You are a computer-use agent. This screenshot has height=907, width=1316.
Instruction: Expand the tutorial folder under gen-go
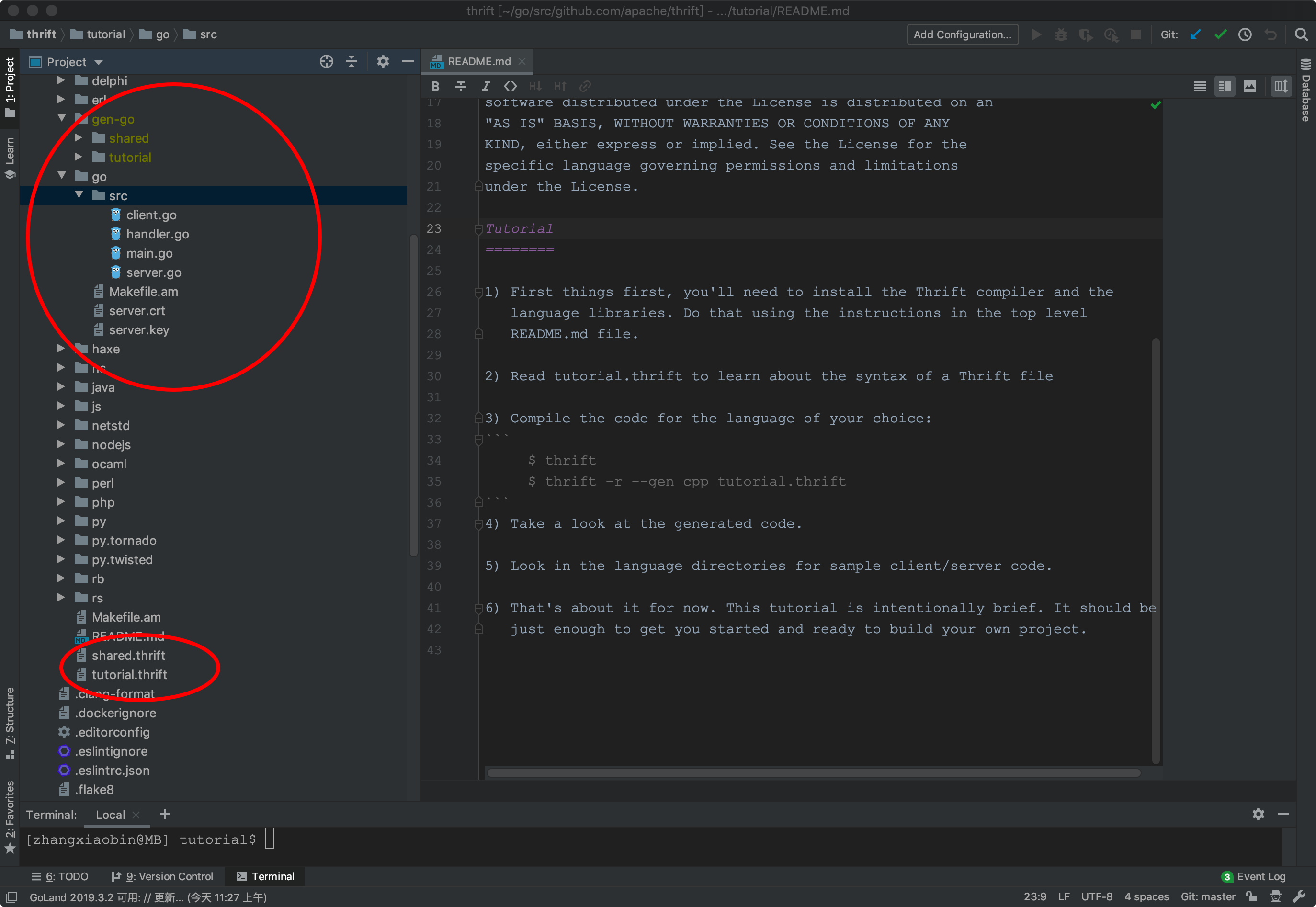pyautogui.click(x=79, y=157)
